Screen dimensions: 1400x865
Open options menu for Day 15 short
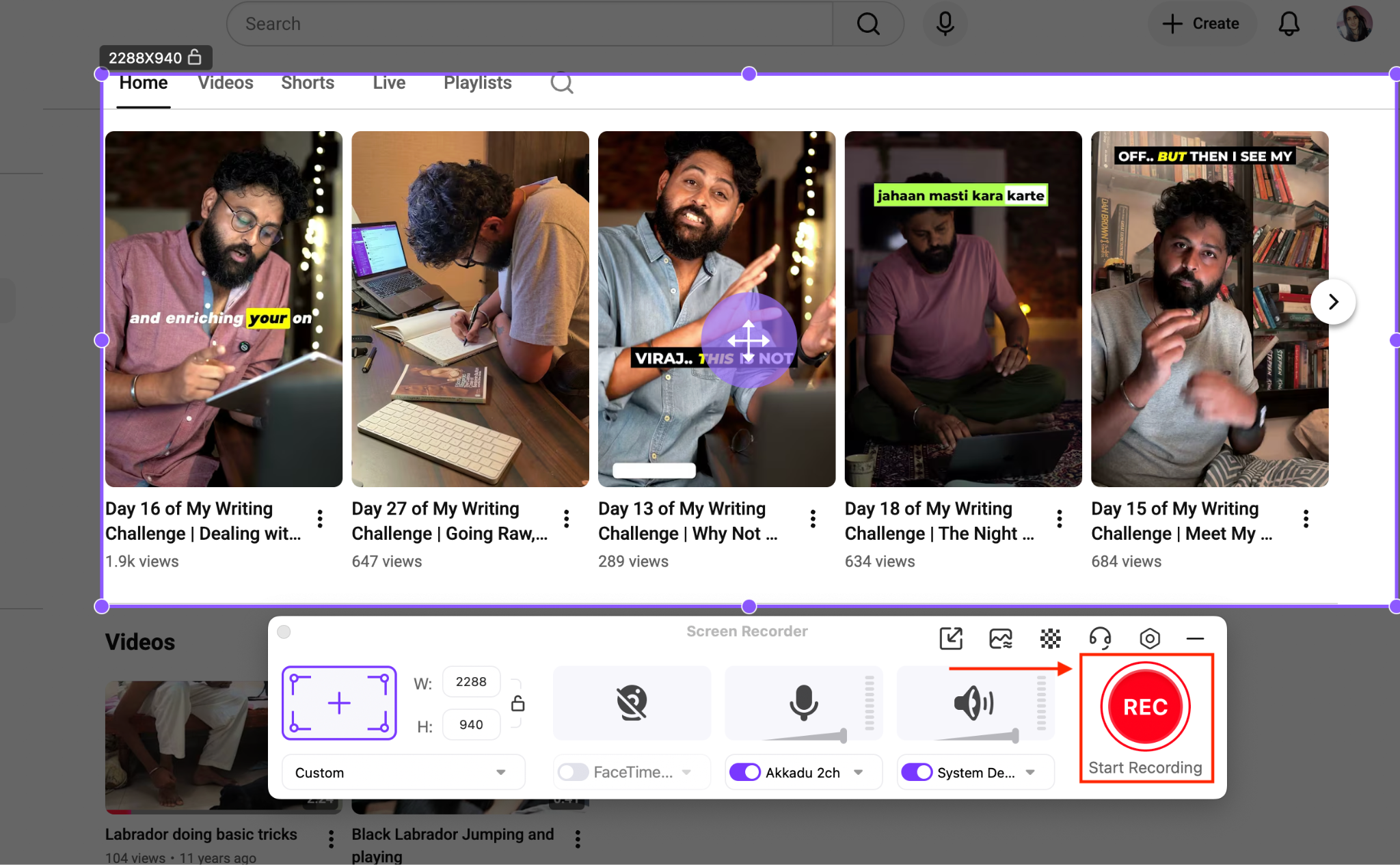1306,519
